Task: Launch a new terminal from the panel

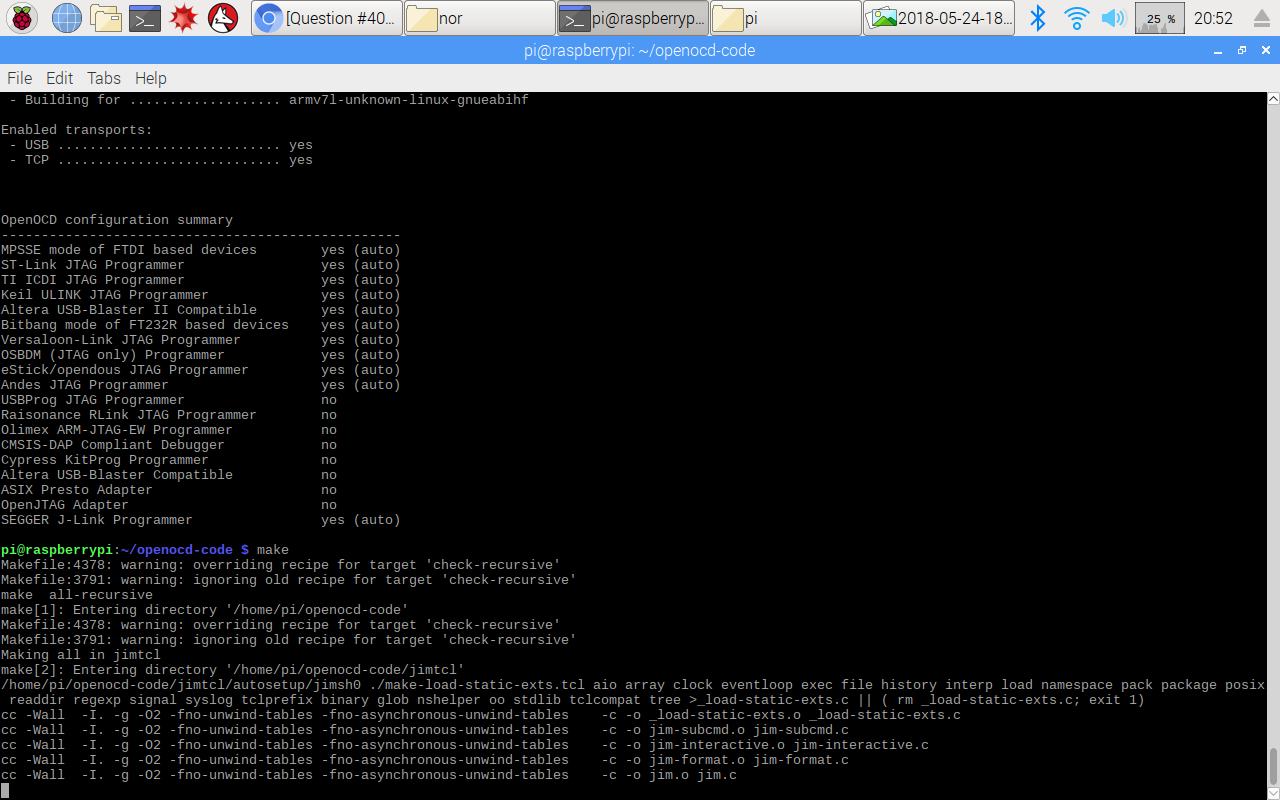Action: coord(145,18)
